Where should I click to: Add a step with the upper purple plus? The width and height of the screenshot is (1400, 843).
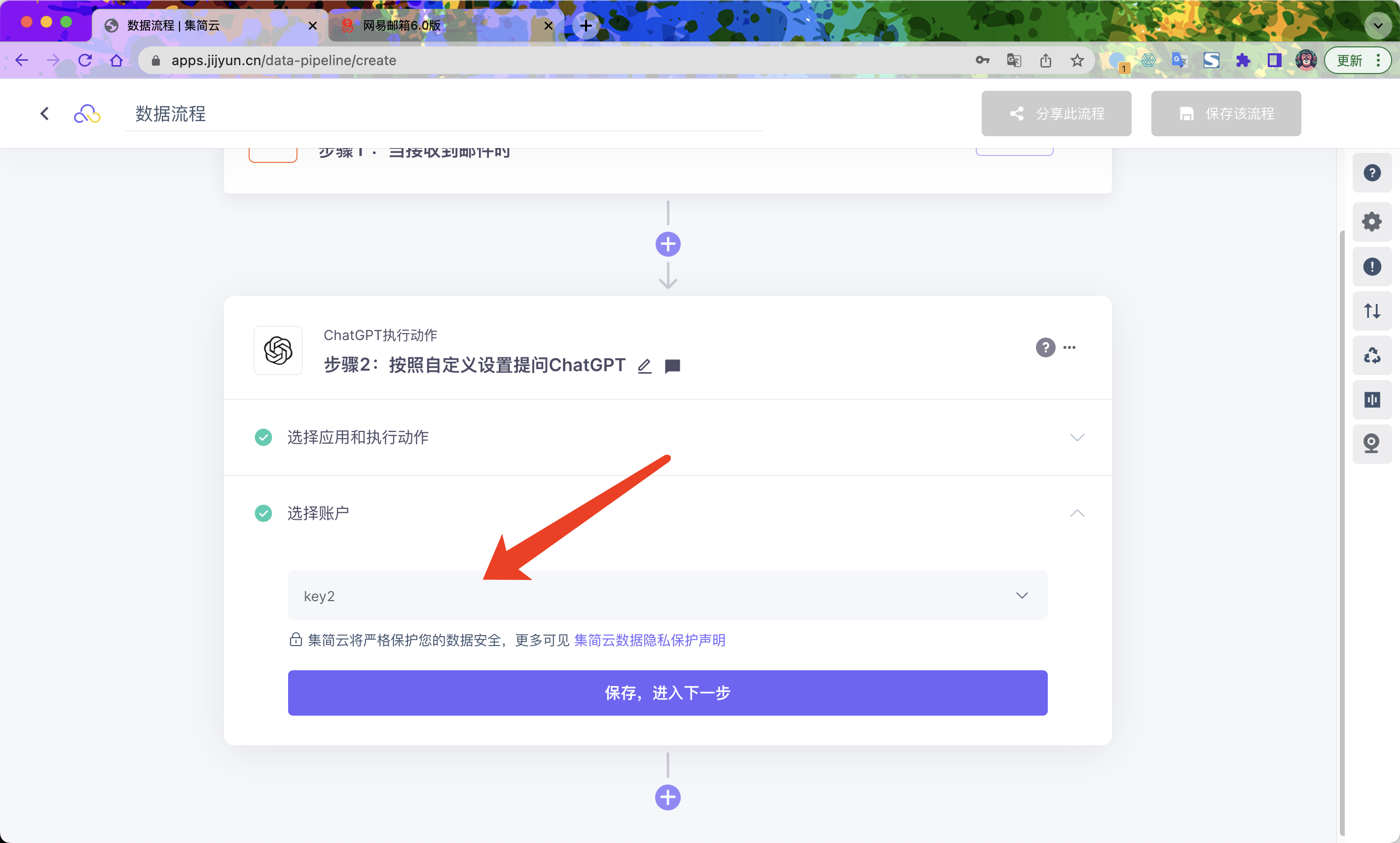667,244
